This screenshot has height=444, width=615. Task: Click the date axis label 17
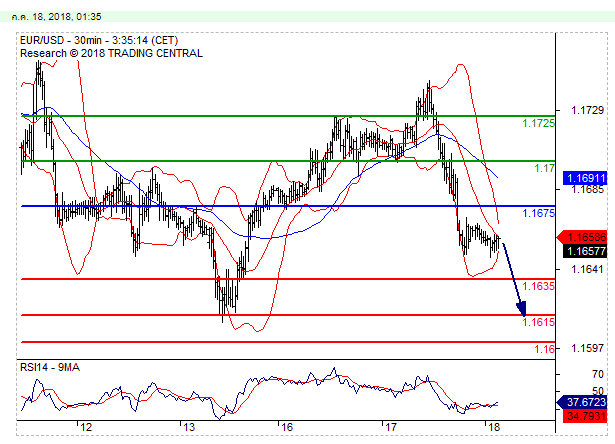pos(391,428)
